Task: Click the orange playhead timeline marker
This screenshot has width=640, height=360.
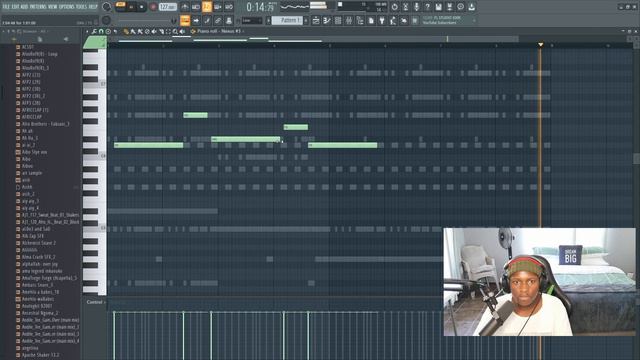Action: (x=540, y=44)
